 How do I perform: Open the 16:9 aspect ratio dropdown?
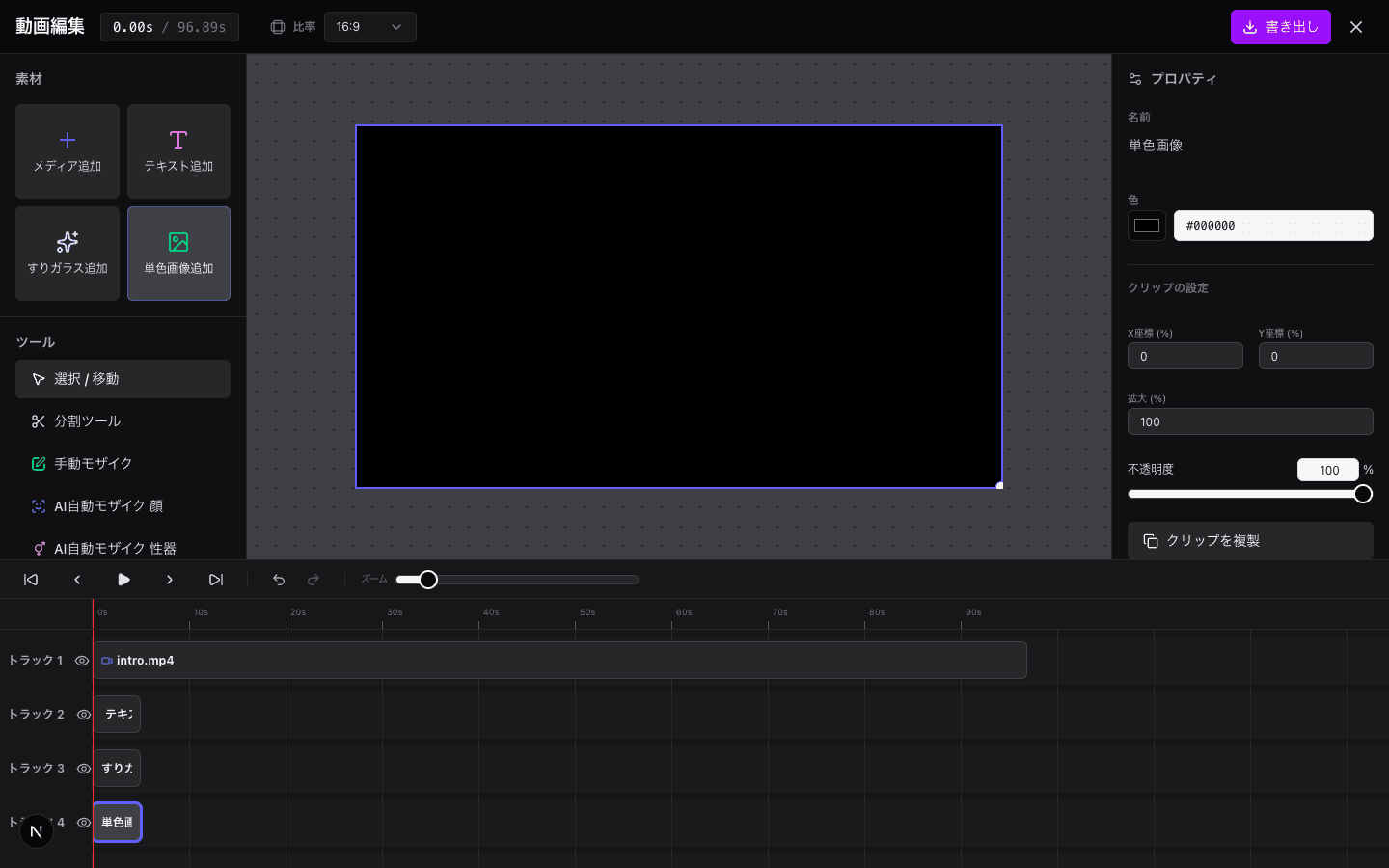370,27
